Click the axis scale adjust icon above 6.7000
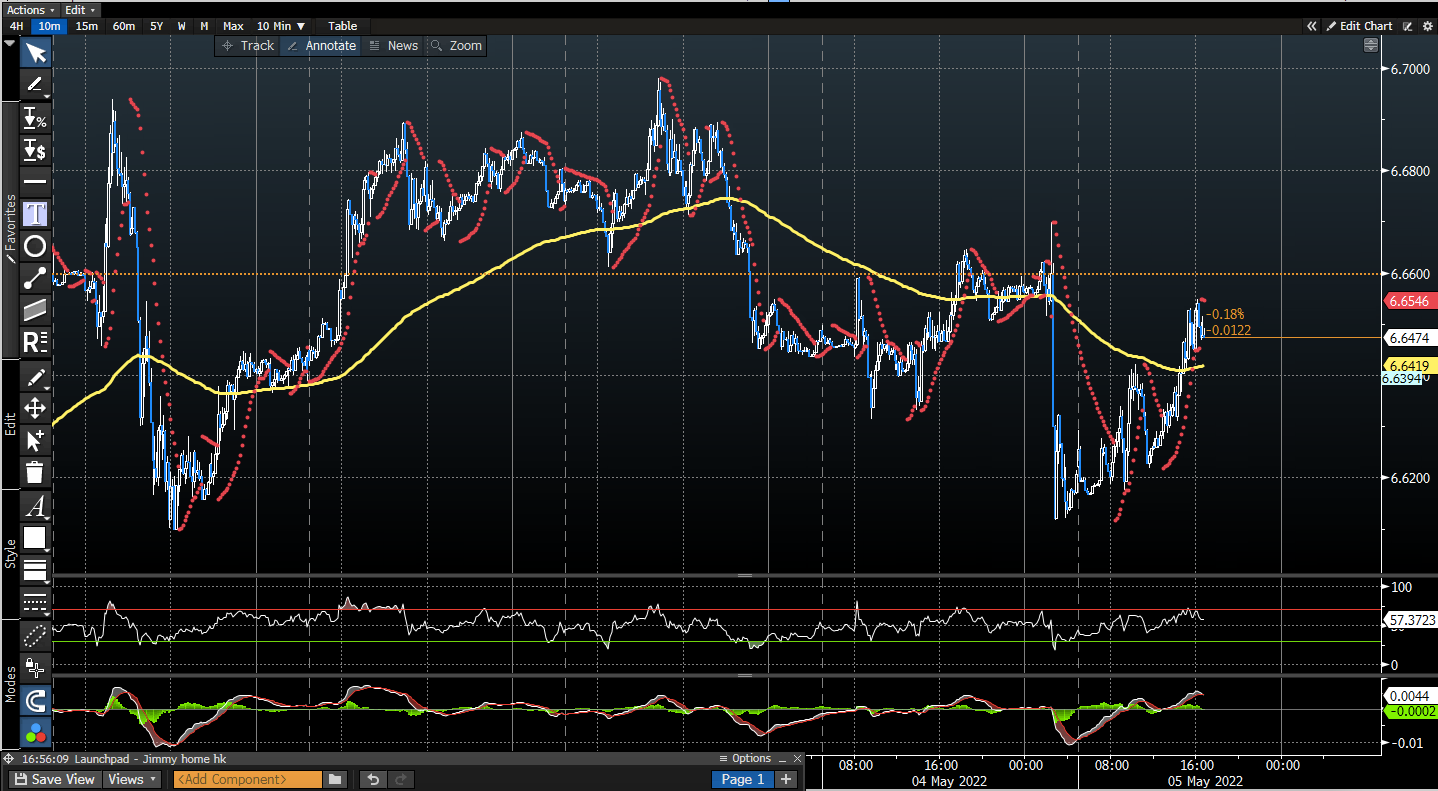 pyautogui.click(x=1370, y=45)
